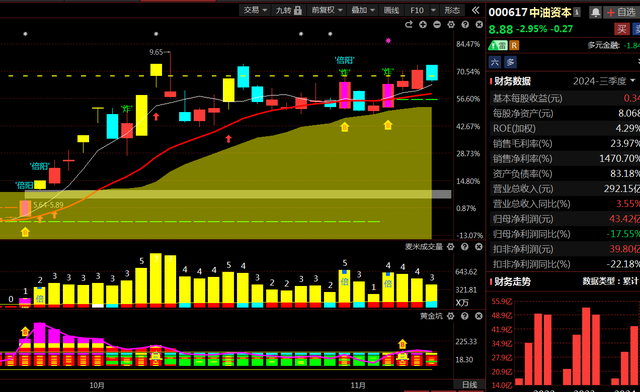Click the 雷 warning badge
This screenshot has height=392, width=640.
498,45
